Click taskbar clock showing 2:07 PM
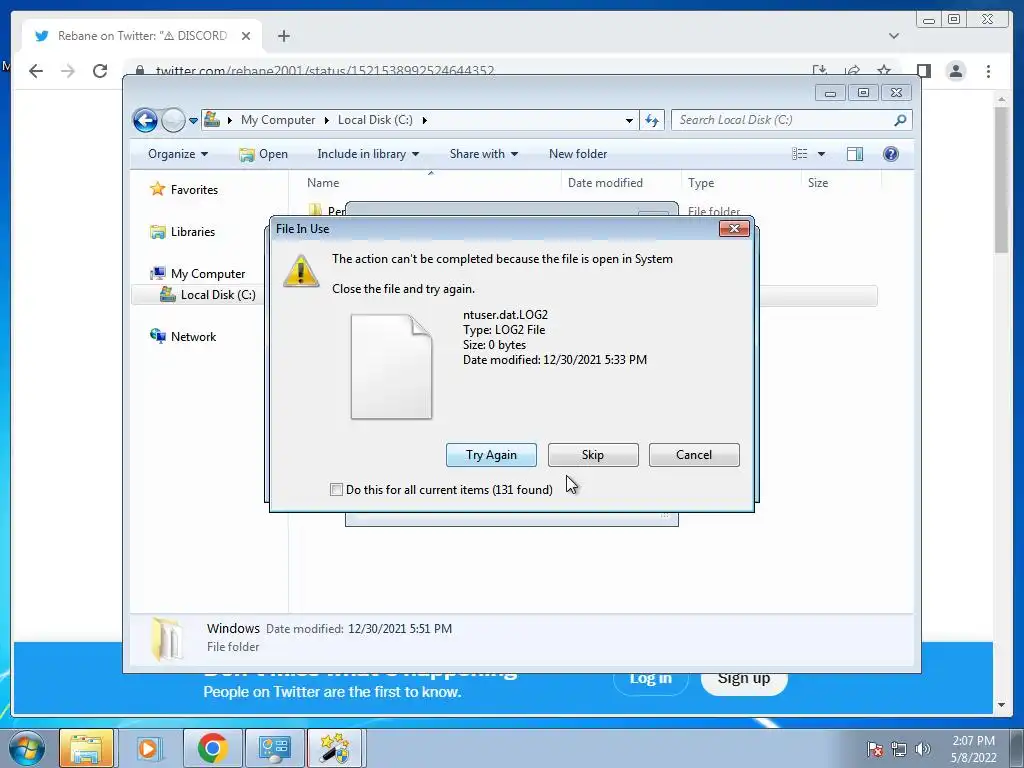 (973, 749)
